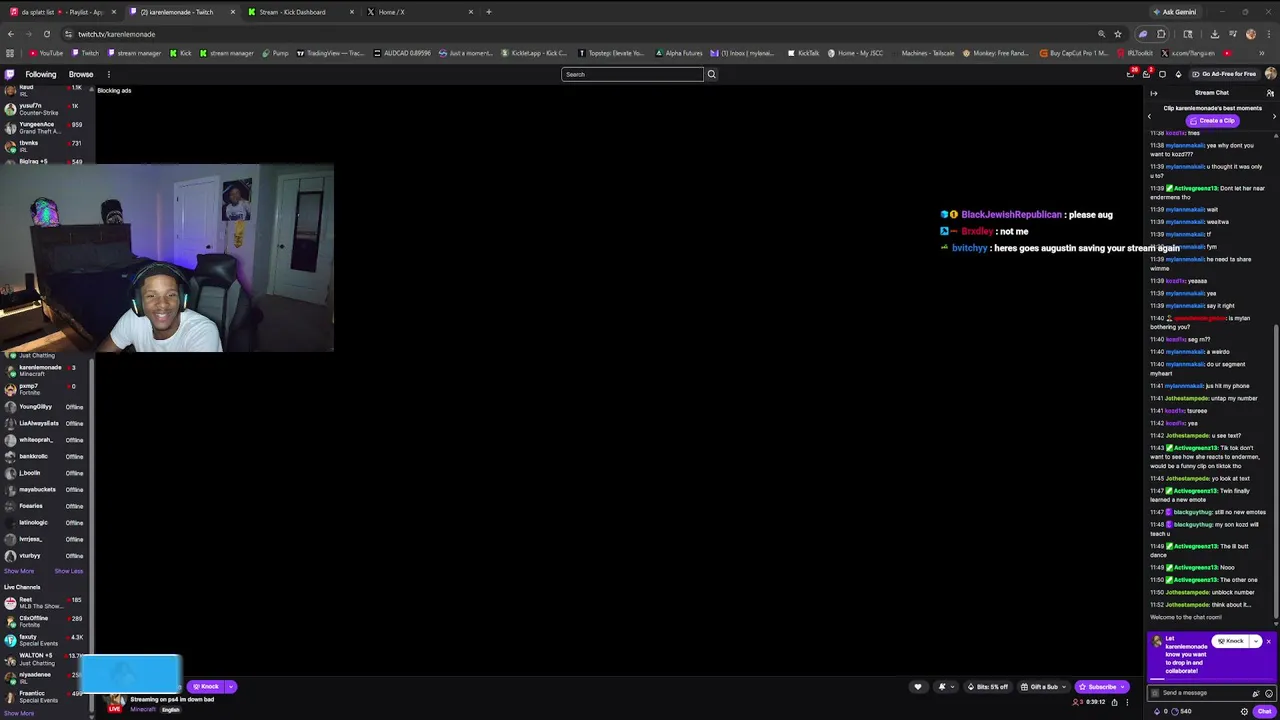1280x720 pixels.
Task: Open the three-dot More menu beside Browse
Action: coord(108,74)
